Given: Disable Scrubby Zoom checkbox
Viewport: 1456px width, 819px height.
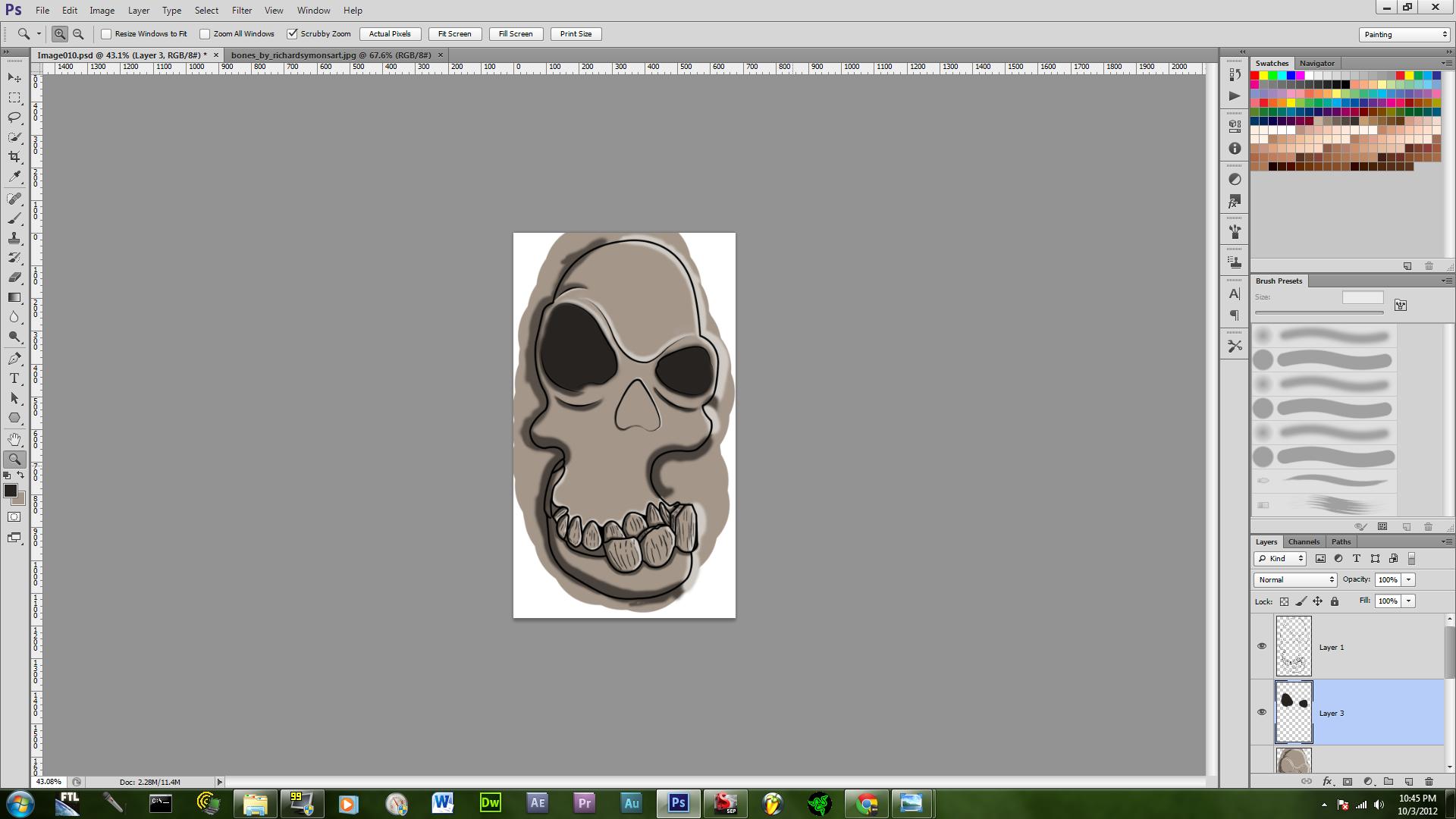Looking at the screenshot, I should pyautogui.click(x=292, y=34).
